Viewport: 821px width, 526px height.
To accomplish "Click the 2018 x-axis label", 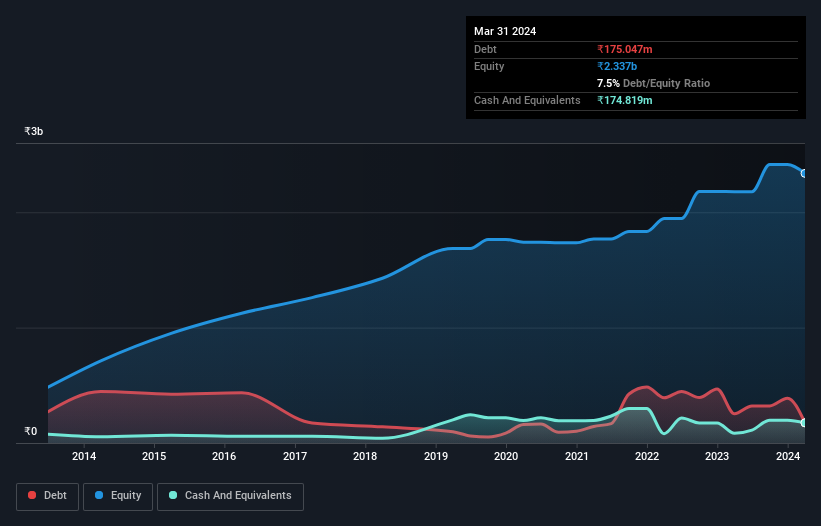I will pos(365,456).
